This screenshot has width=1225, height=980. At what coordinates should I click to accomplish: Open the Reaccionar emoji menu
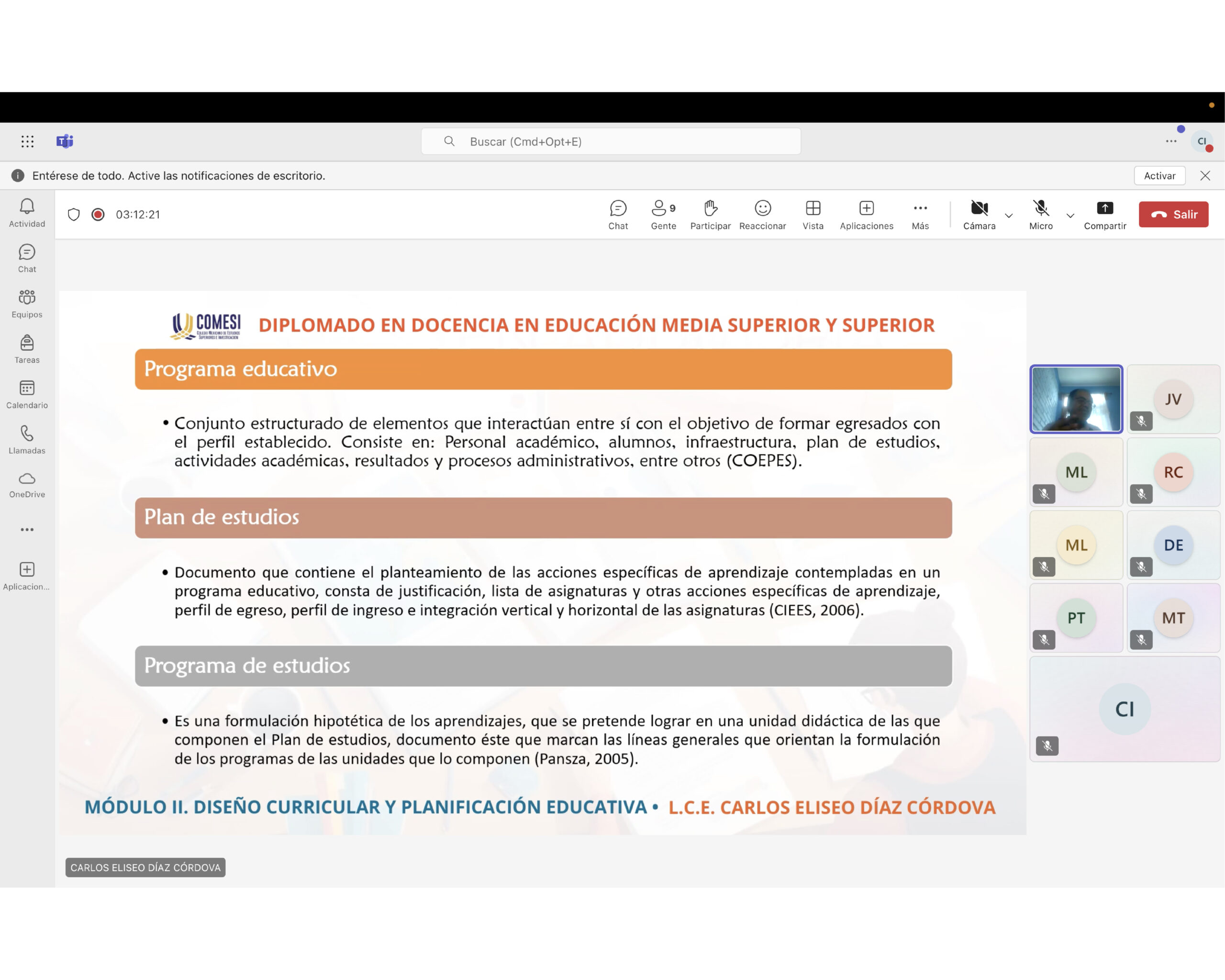click(x=762, y=215)
